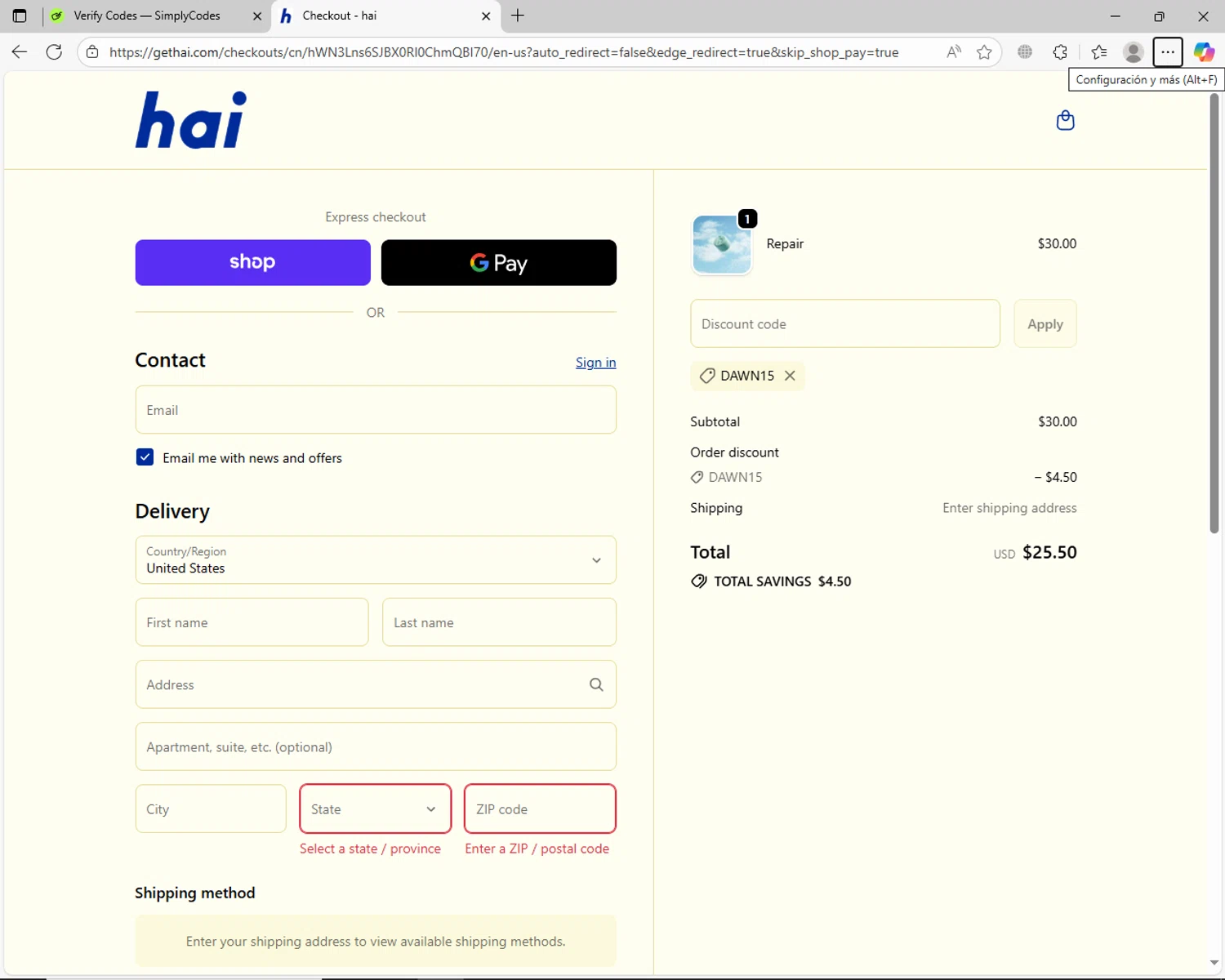Screen dimensions: 1225x980
Task: Click the scrollbar down arrow
Action: (1214, 963)
